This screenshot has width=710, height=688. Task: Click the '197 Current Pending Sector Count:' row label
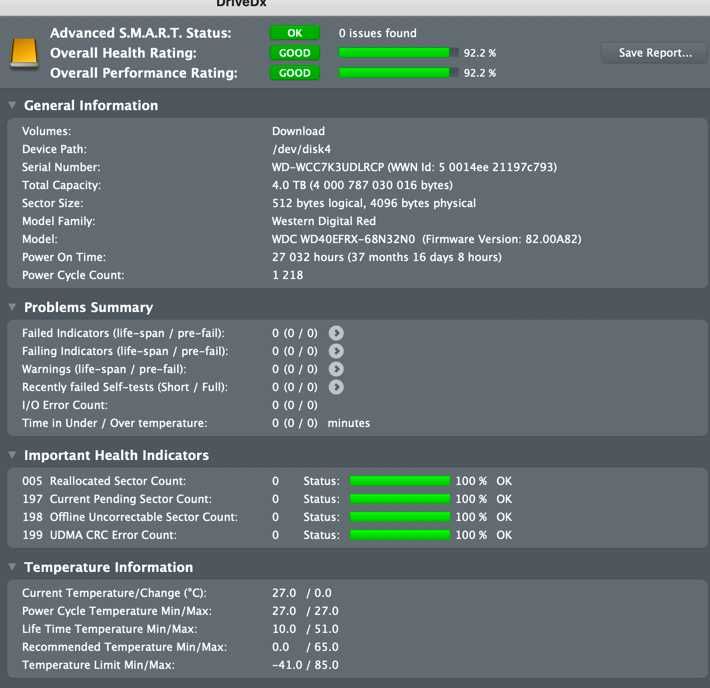point(117,499)
